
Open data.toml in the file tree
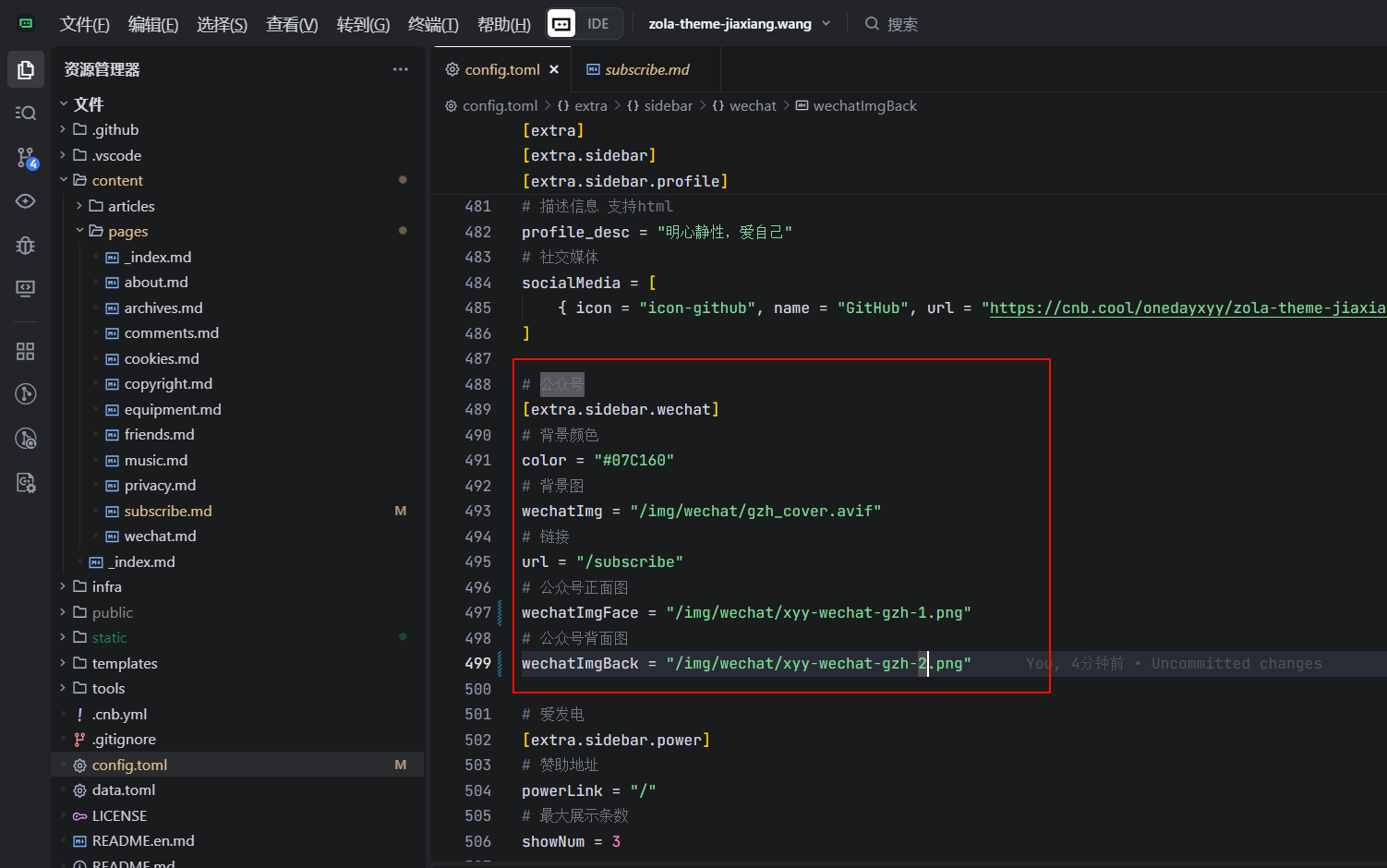(124, 790)
